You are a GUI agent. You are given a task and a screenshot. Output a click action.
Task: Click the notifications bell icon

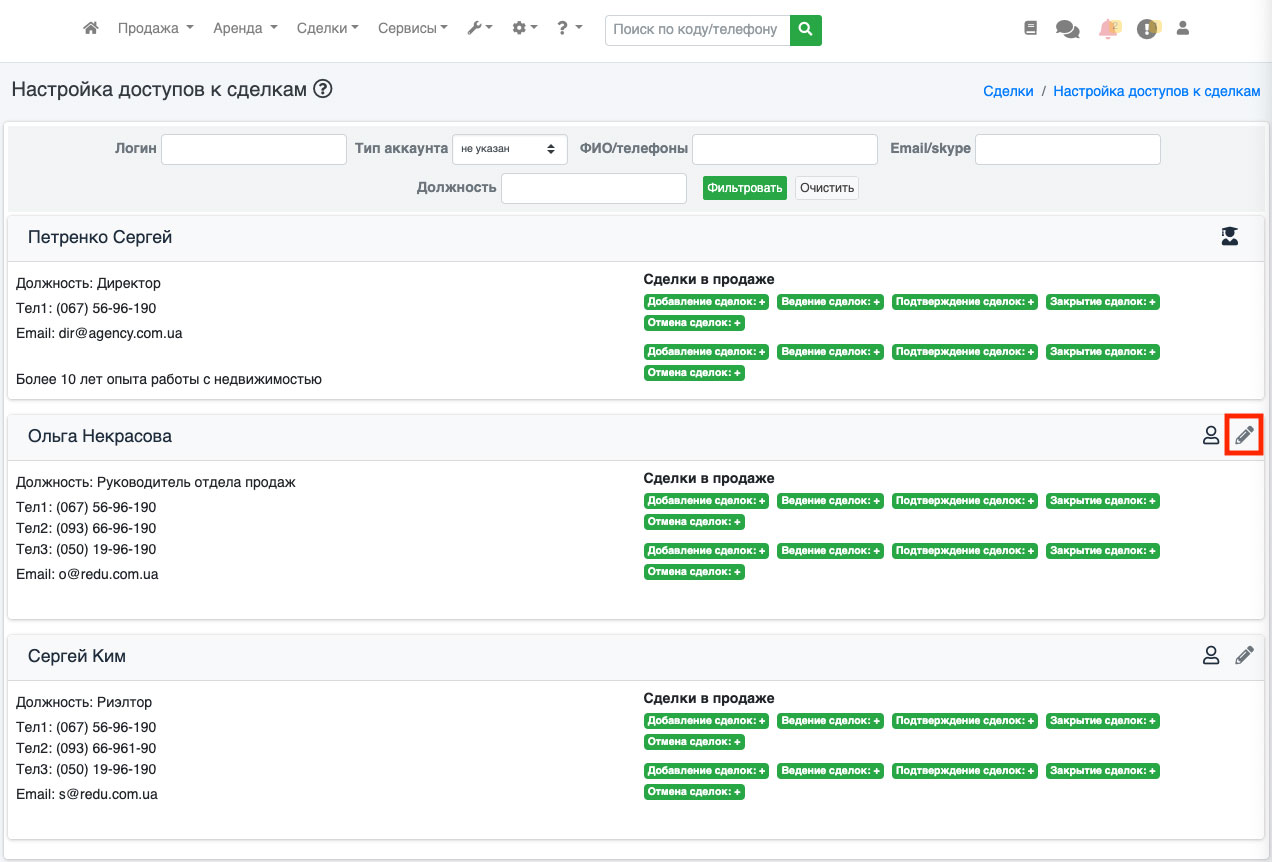point(1108,29)
